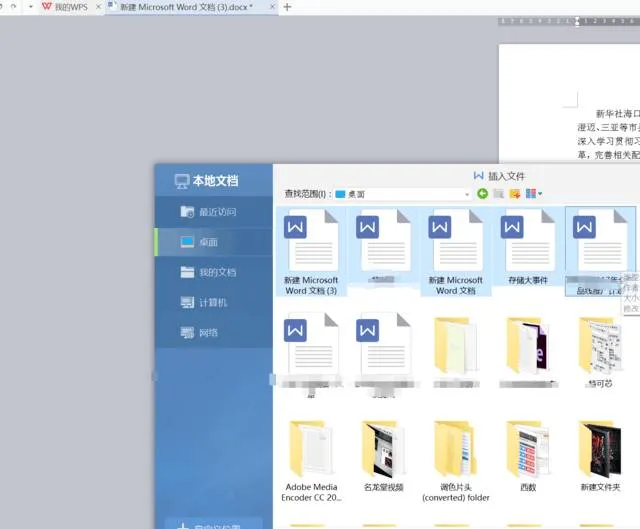Open the view mode dropdown icon
Screen dimensions: 640x529
tap(533, 193)
